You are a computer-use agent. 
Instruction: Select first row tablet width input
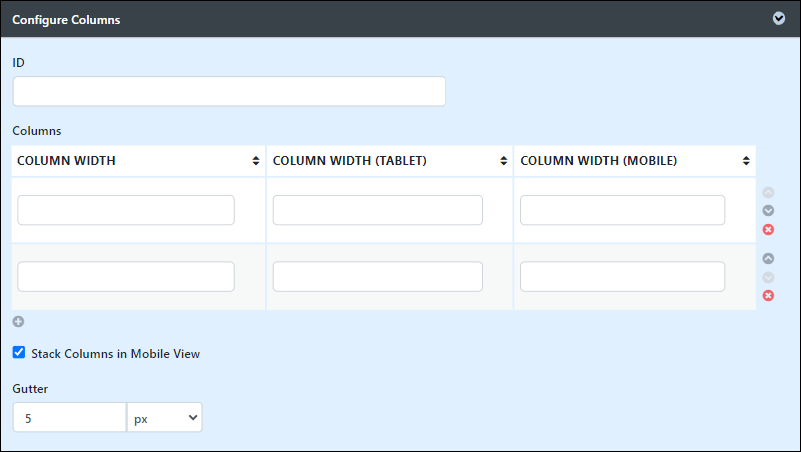coord(378,210)
